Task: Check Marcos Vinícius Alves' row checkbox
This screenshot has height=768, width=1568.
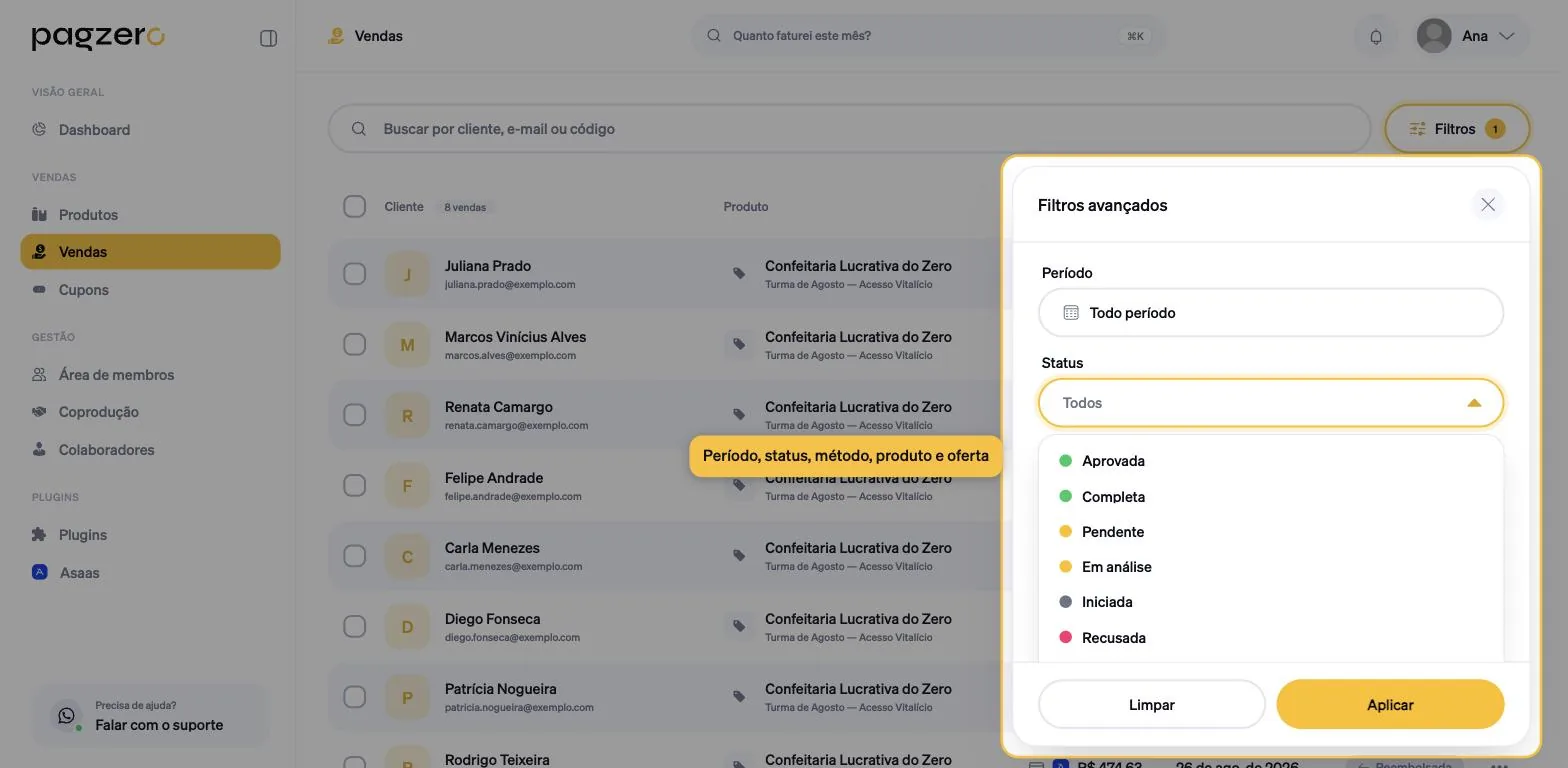Action: coord(354,344)
